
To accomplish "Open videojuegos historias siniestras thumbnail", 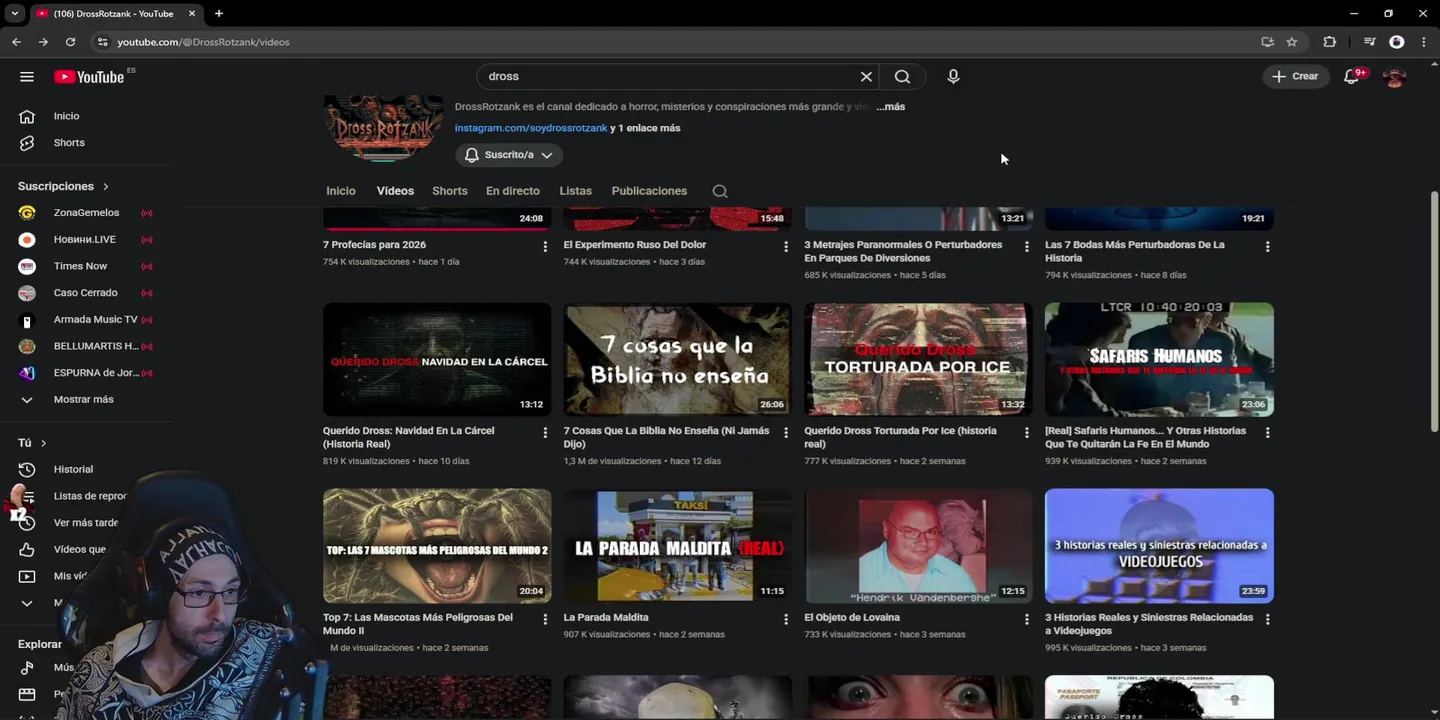I will tap(1159, 545).
